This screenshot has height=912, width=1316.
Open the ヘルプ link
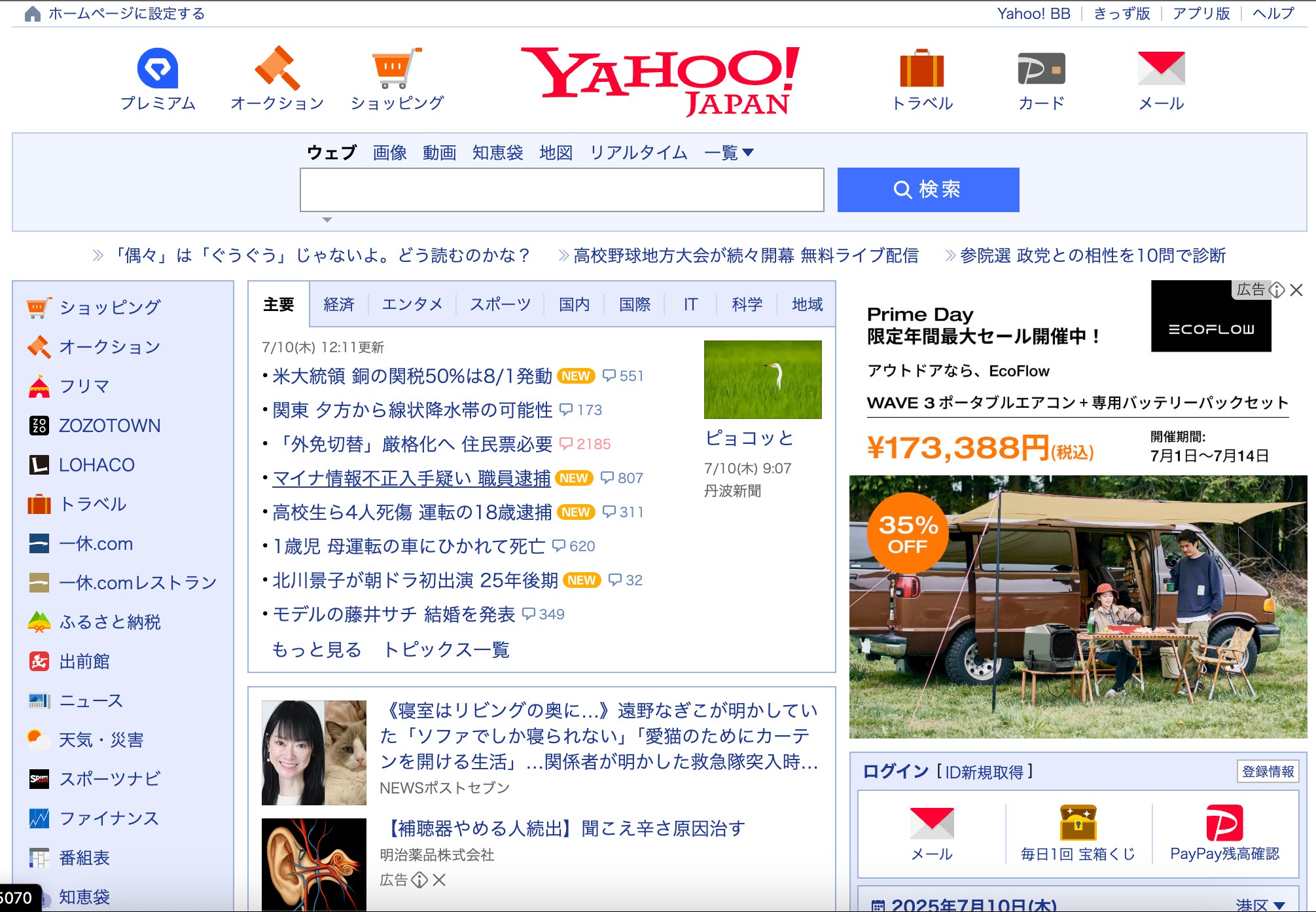click(x=1273, y=14)
